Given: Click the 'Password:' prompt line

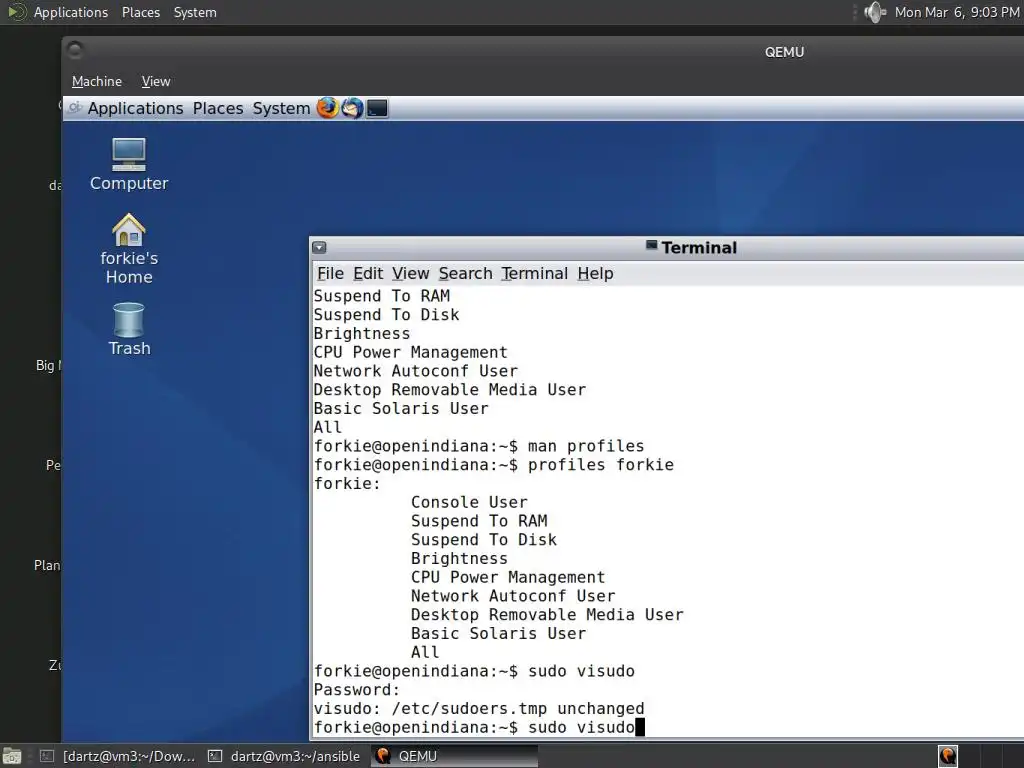Looking at the screenshot, I should 357,690.
